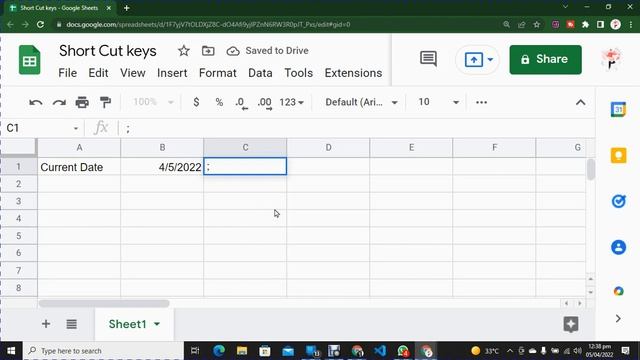Open Google Keep side panel
The width and height of the screenshot is (640, 360).
point(618,156)
